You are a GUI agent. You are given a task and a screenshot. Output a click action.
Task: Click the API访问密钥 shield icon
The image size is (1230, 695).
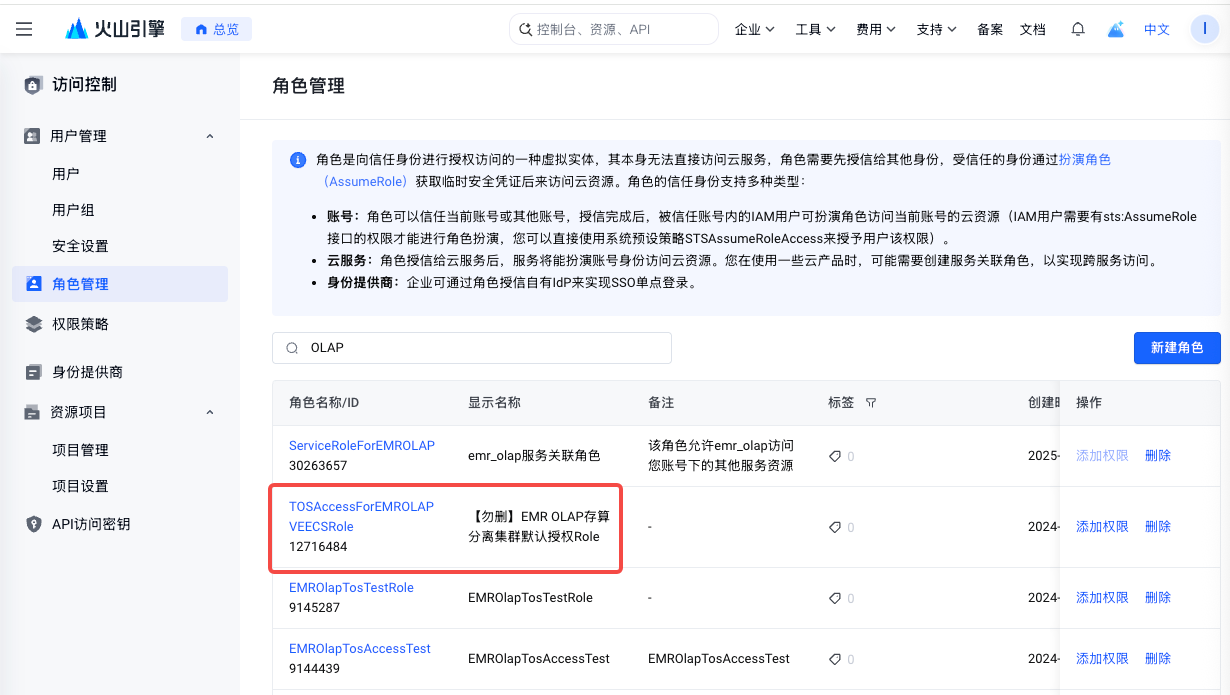pos(33,524)
